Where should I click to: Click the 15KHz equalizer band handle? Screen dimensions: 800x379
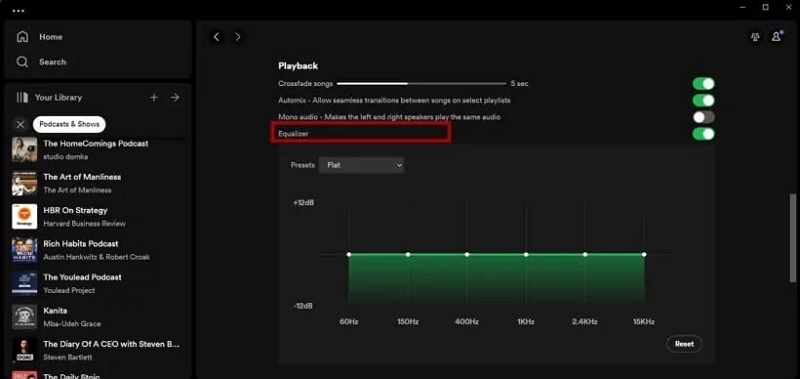[x=644, y=254]
